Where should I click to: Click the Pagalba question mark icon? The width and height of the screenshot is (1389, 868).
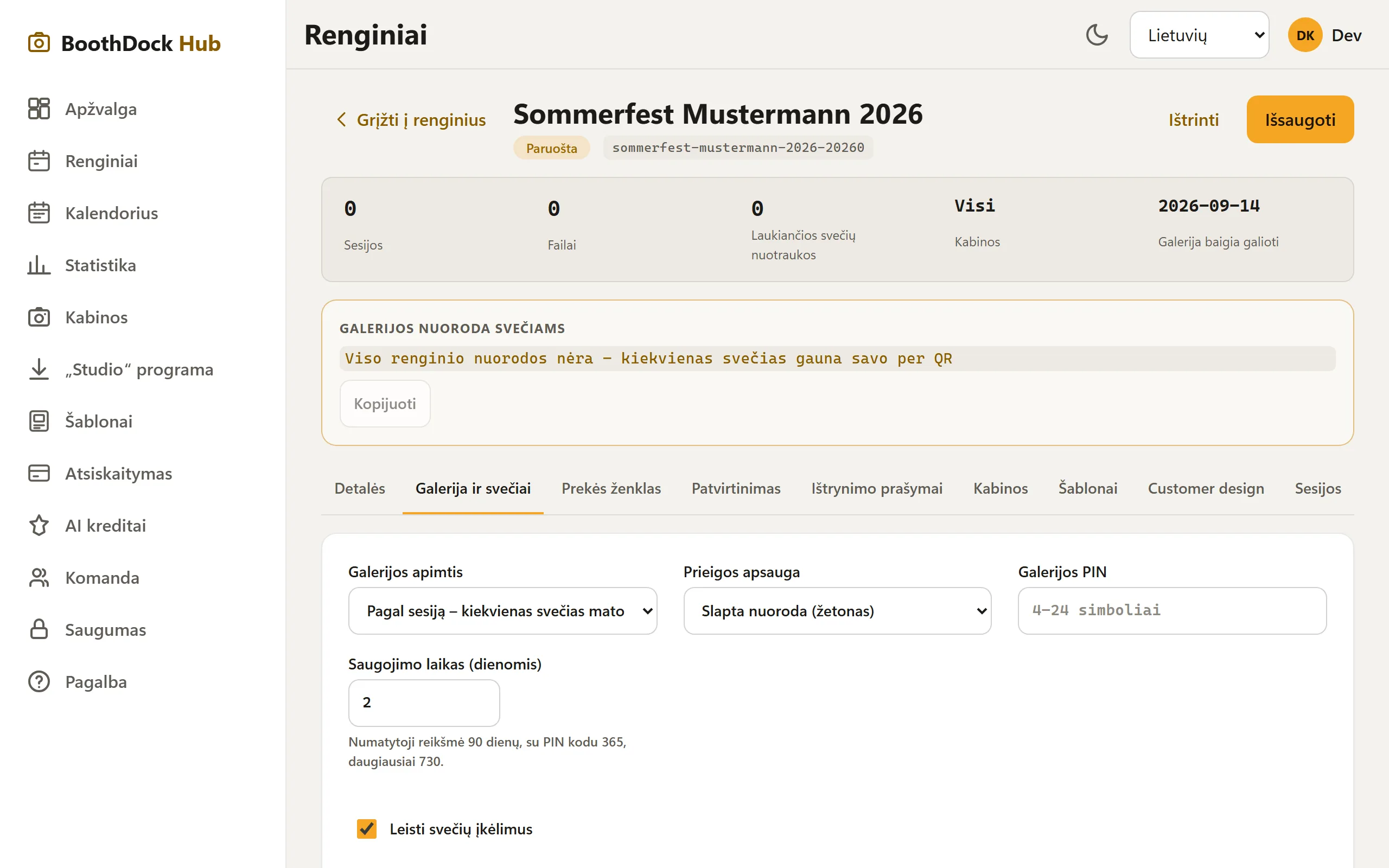coord(39,681)
